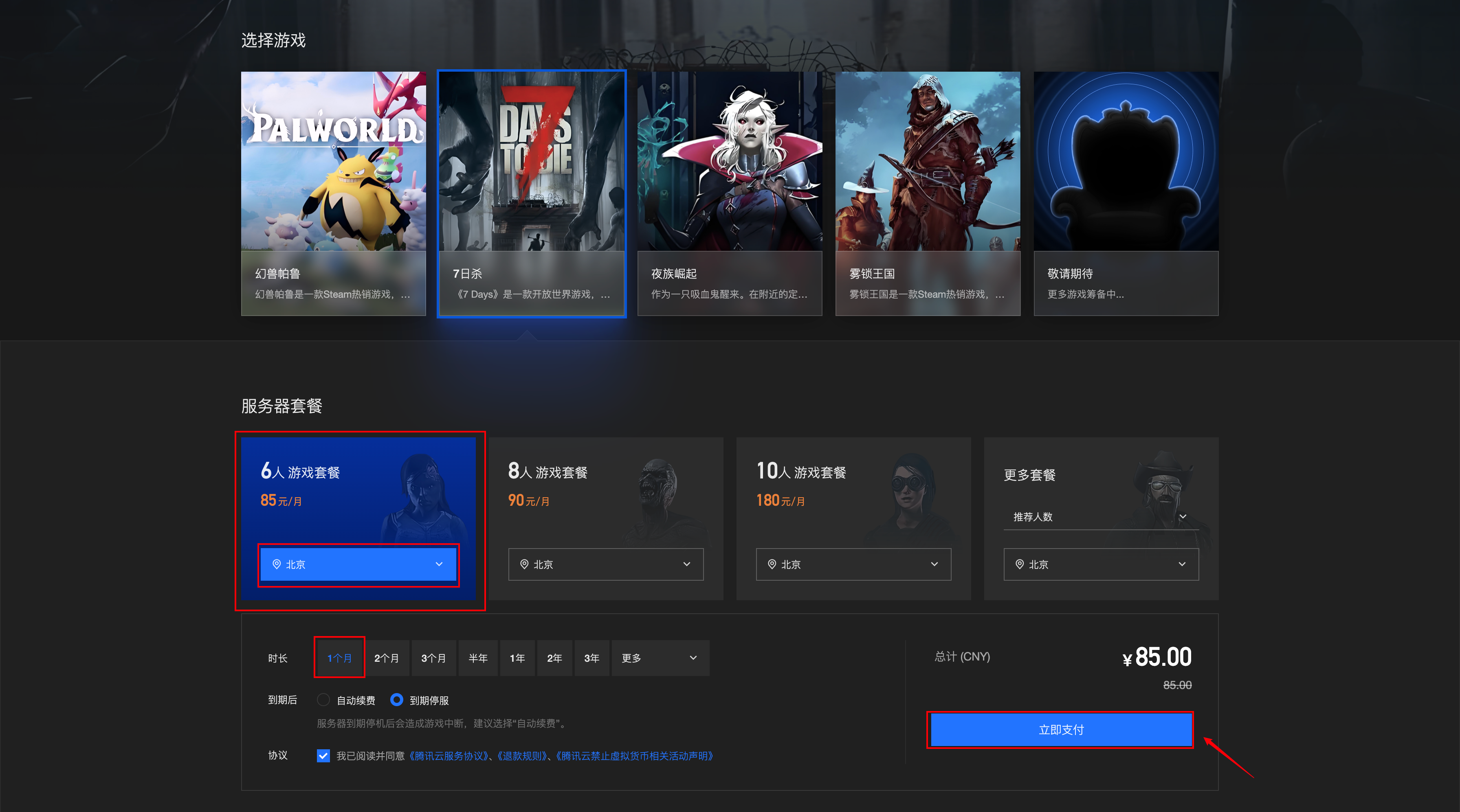Click location pin icon in 10人 plan
Viewport: 1460px width, 812px height.
[x=772, y=564]
